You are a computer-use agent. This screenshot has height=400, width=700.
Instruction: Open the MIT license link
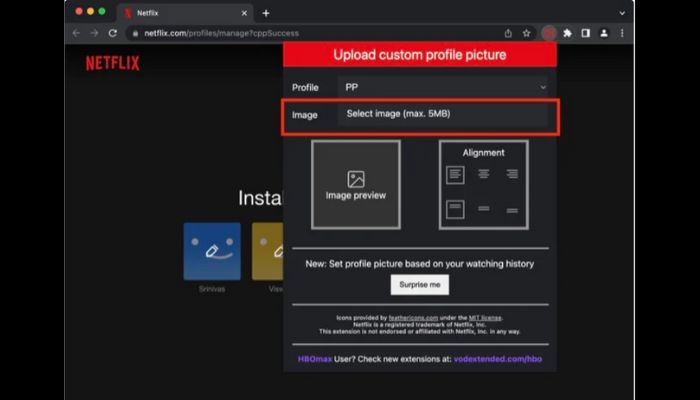click(x=485, y=318)
